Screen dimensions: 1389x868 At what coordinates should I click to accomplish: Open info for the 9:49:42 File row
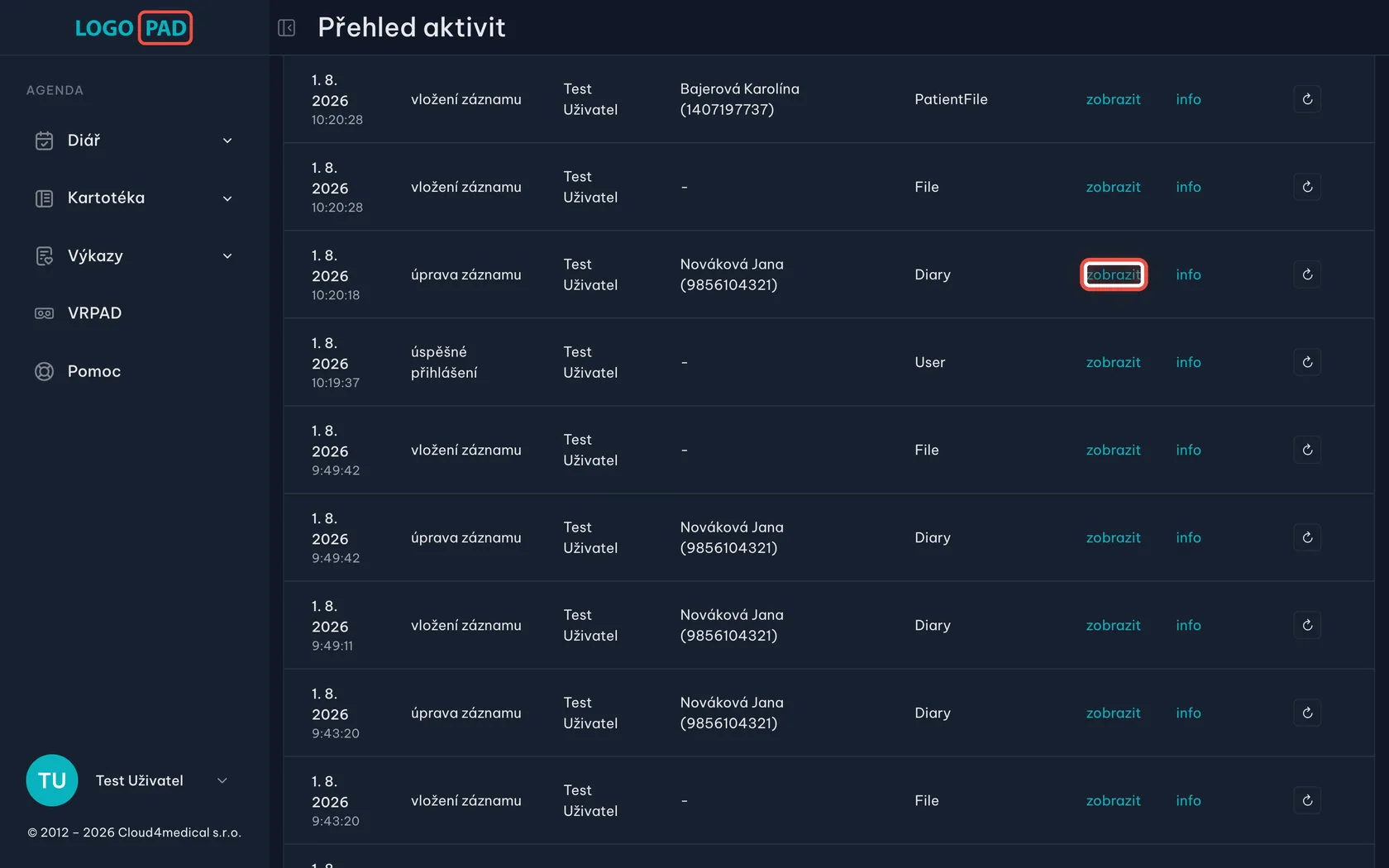click(1188, 450)
